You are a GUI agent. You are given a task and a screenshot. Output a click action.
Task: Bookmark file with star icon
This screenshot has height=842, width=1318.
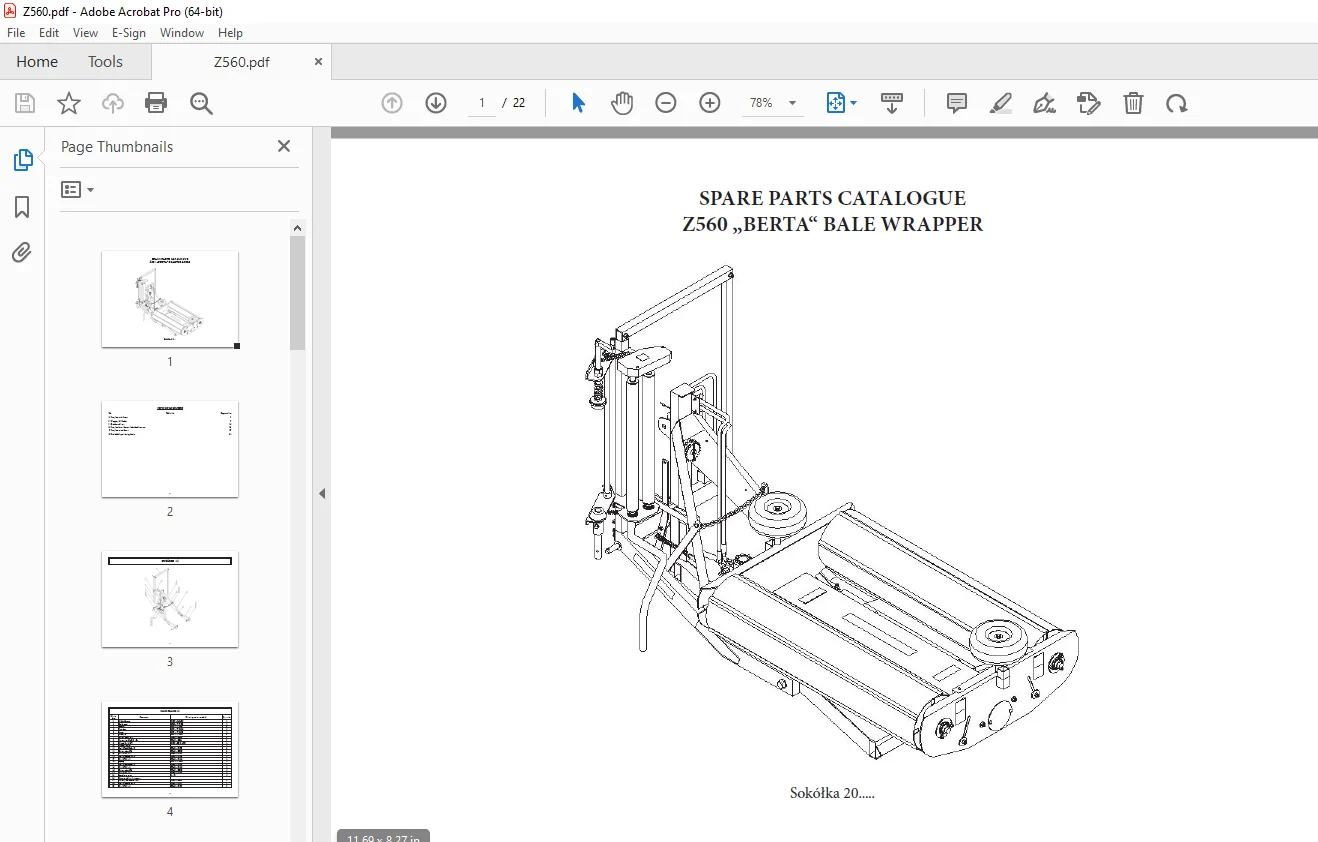coord(69,103)
